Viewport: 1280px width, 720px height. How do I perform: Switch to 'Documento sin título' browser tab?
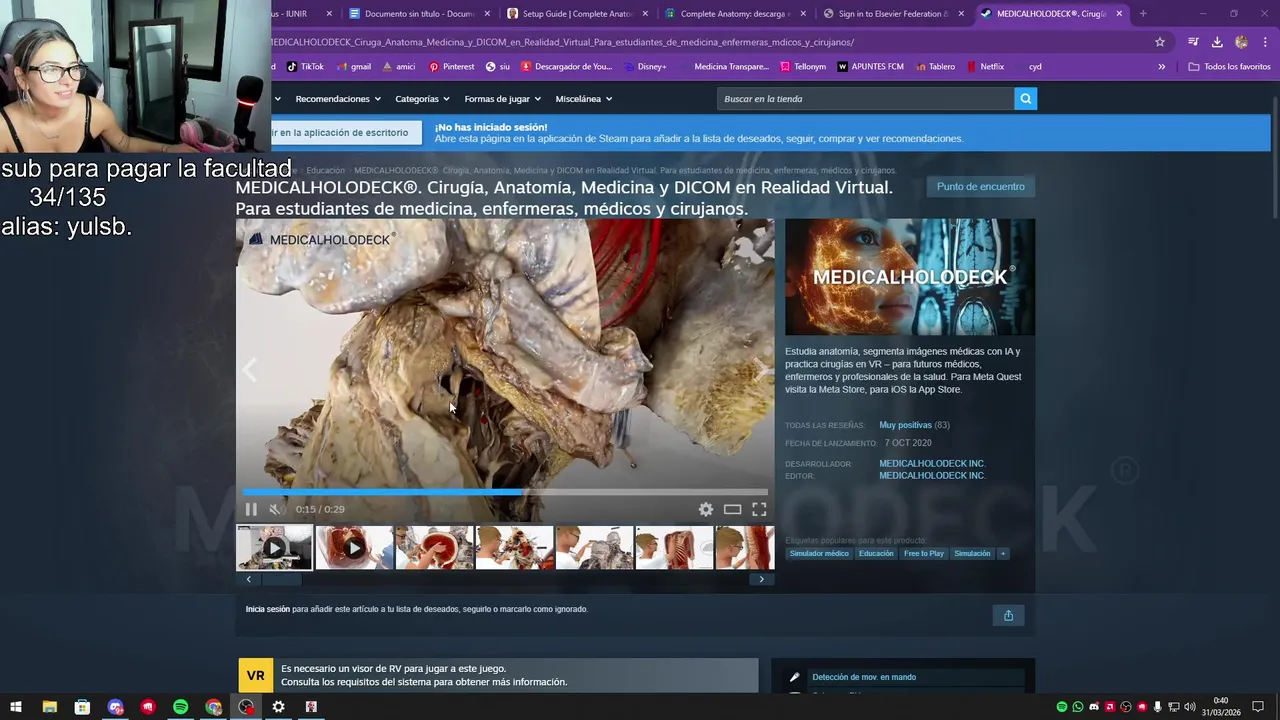[x=420, y=14]
